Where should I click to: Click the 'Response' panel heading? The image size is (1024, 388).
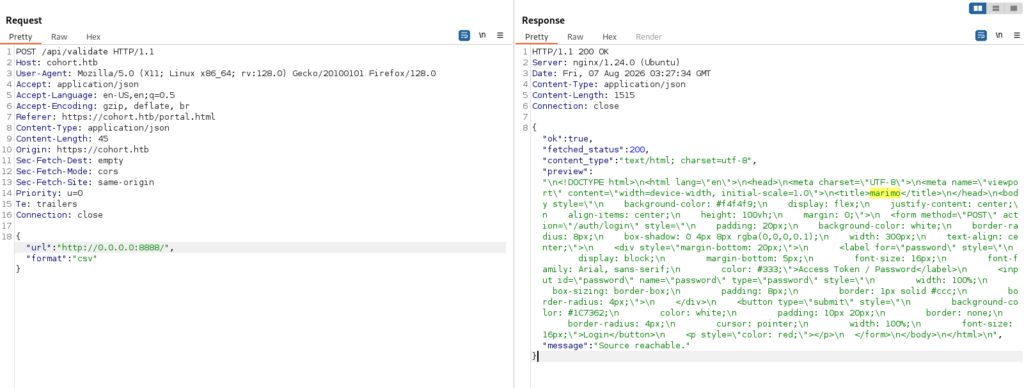tap(543, 20)
